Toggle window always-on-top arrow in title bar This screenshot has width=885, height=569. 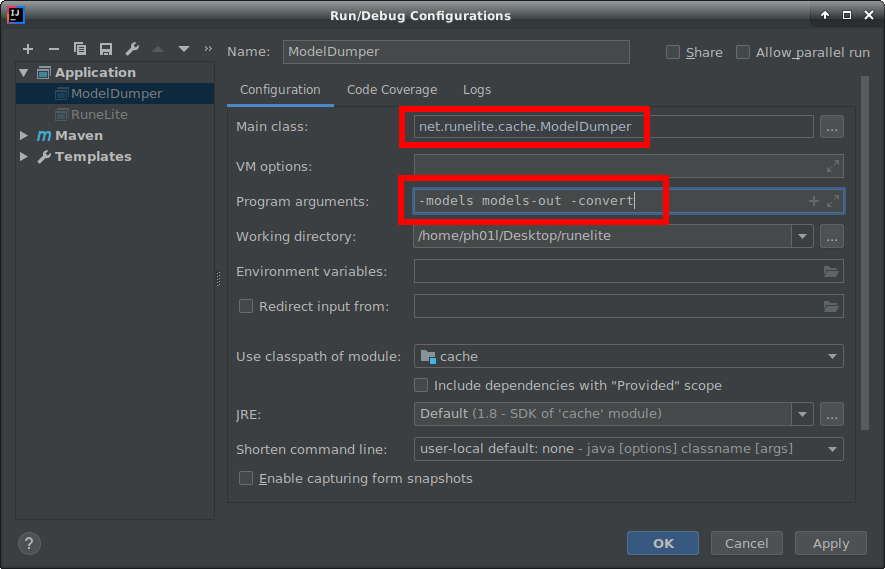(x=825, y=15)
